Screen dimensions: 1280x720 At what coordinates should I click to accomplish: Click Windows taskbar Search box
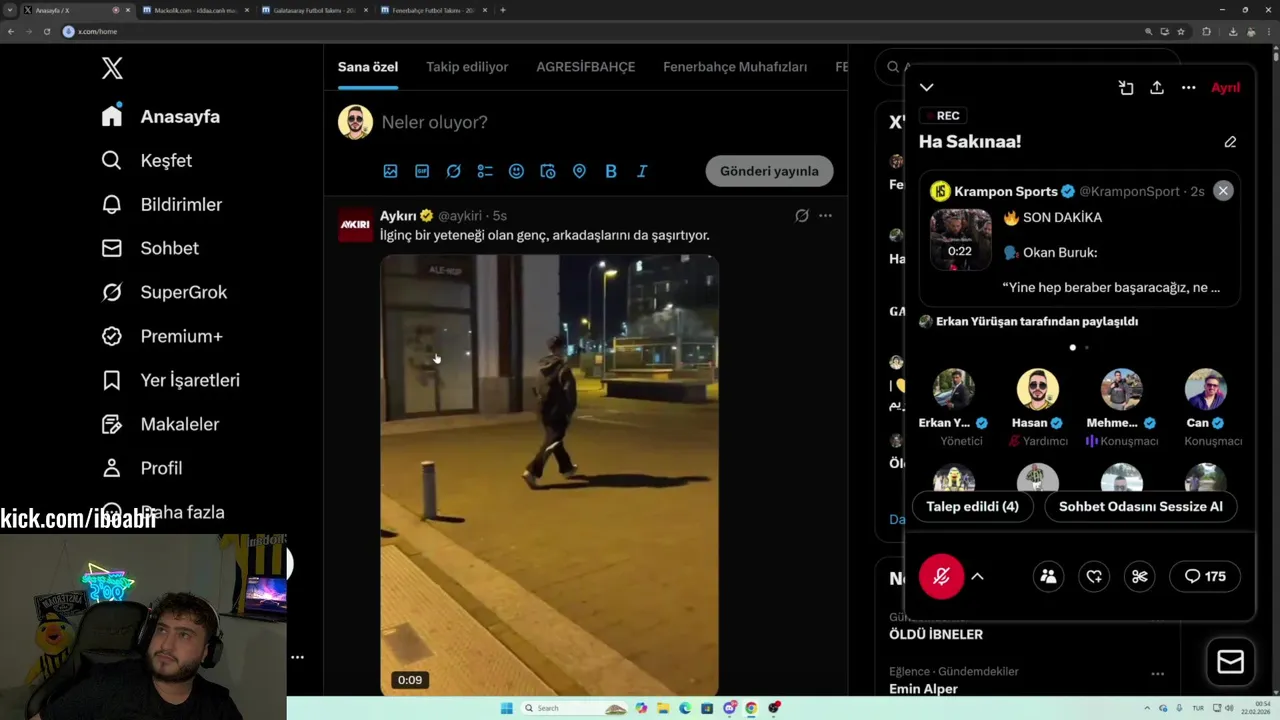(x=575, y=708)
